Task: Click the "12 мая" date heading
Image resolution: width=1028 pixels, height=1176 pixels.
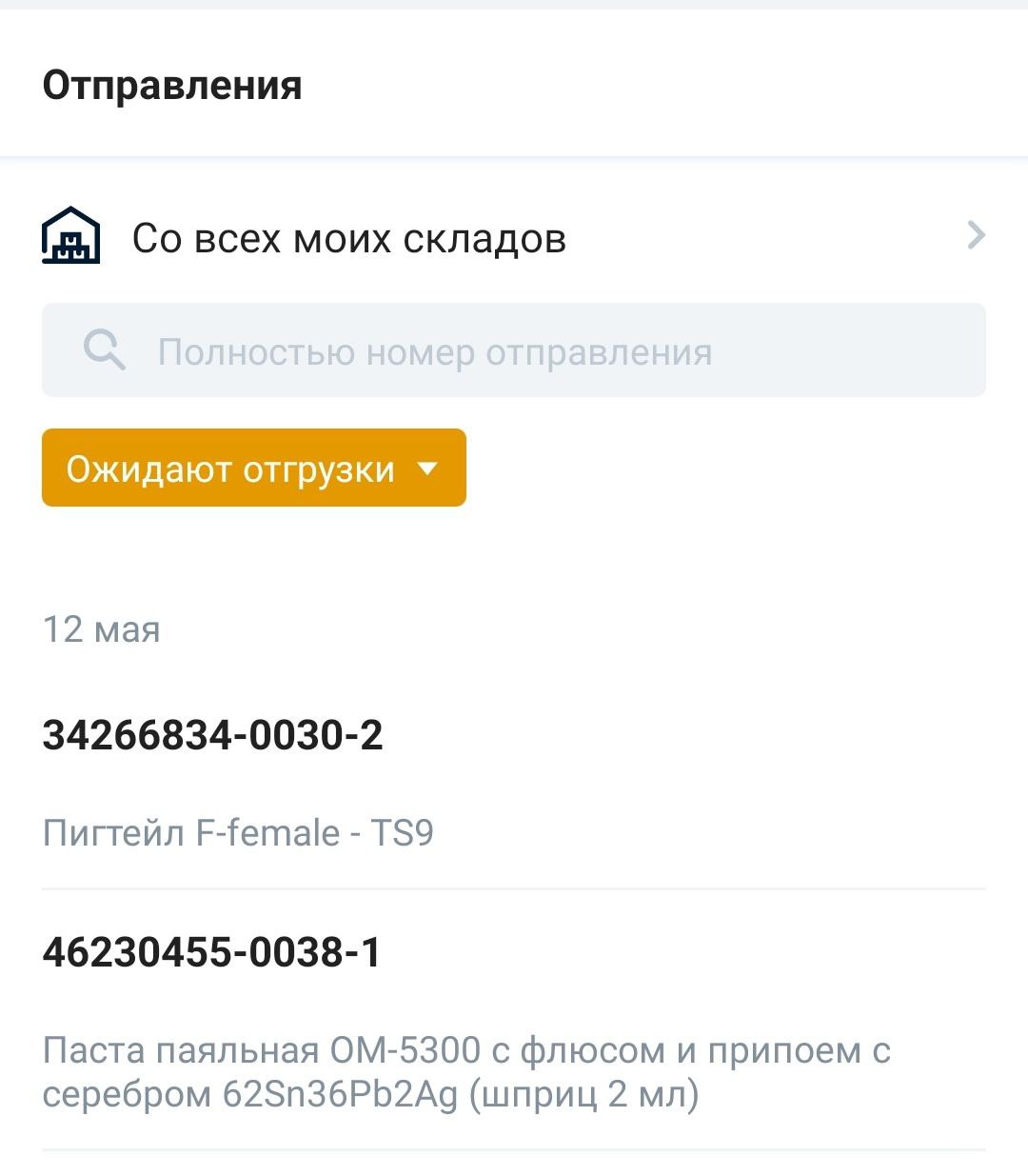Action: coord(102,629)
